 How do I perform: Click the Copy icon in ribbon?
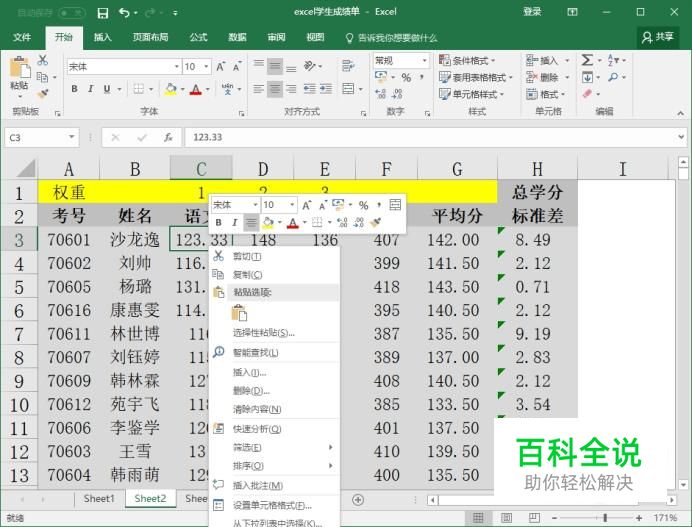point(43,77)
